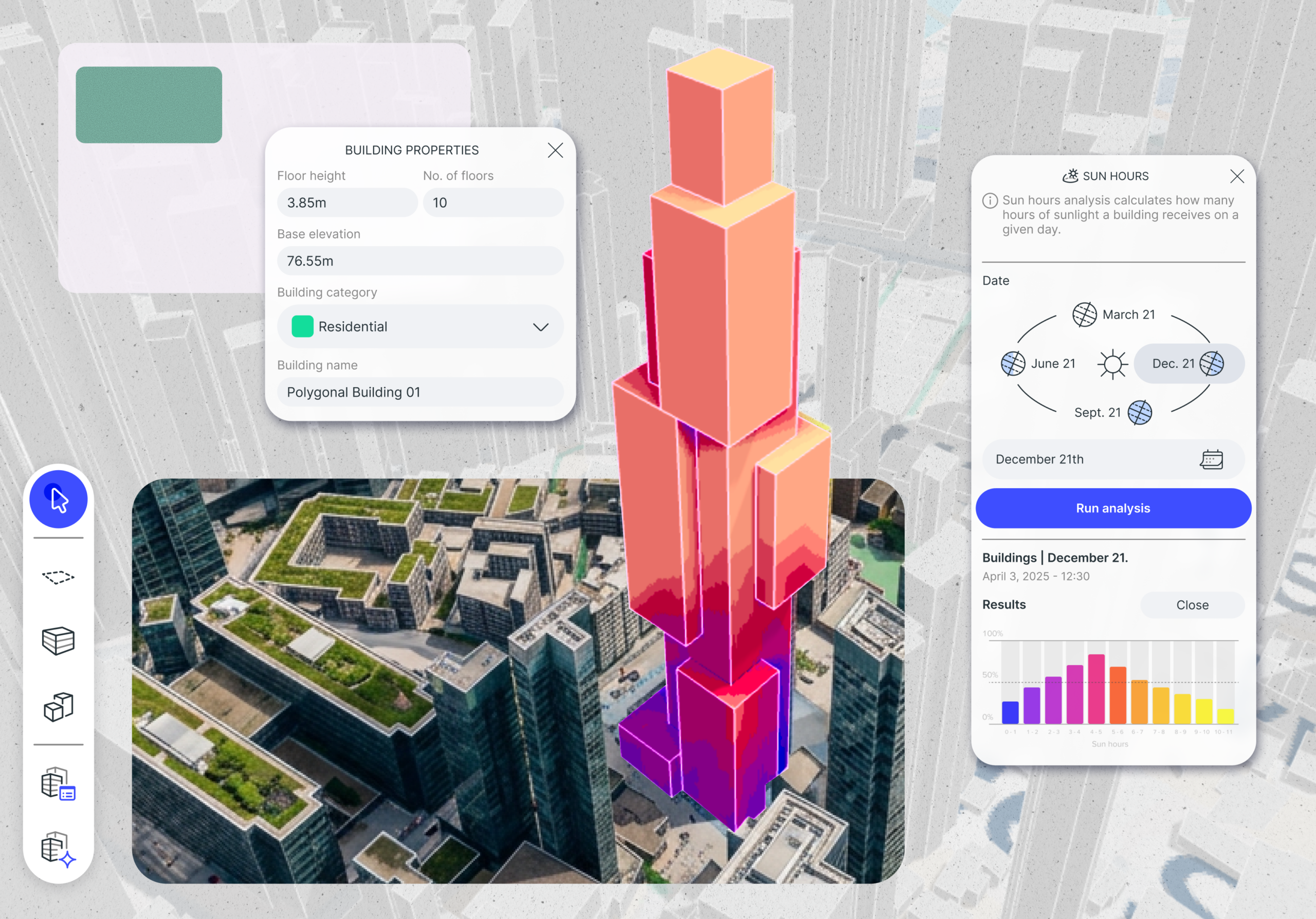
Task: Pick the stacked cubes massing tool
Action: tap(59, 707)
